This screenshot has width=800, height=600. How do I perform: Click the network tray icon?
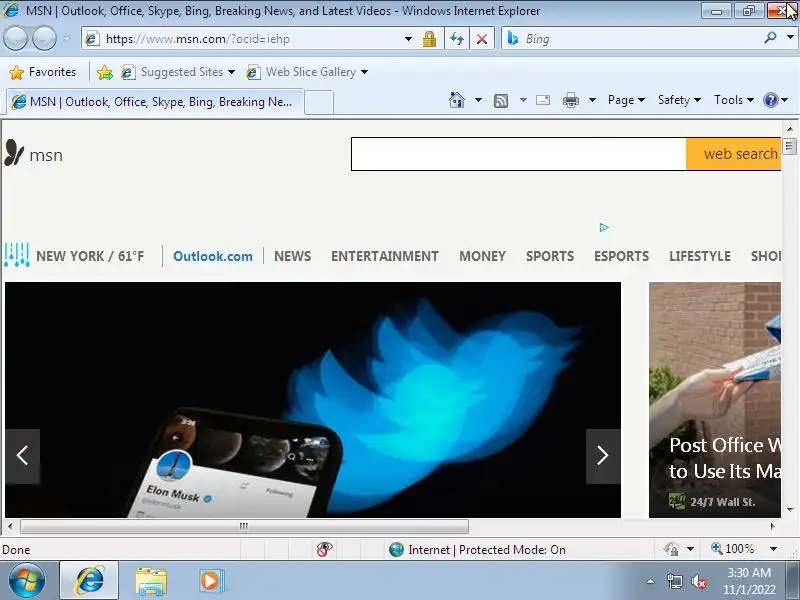click(x=674, y=581)
